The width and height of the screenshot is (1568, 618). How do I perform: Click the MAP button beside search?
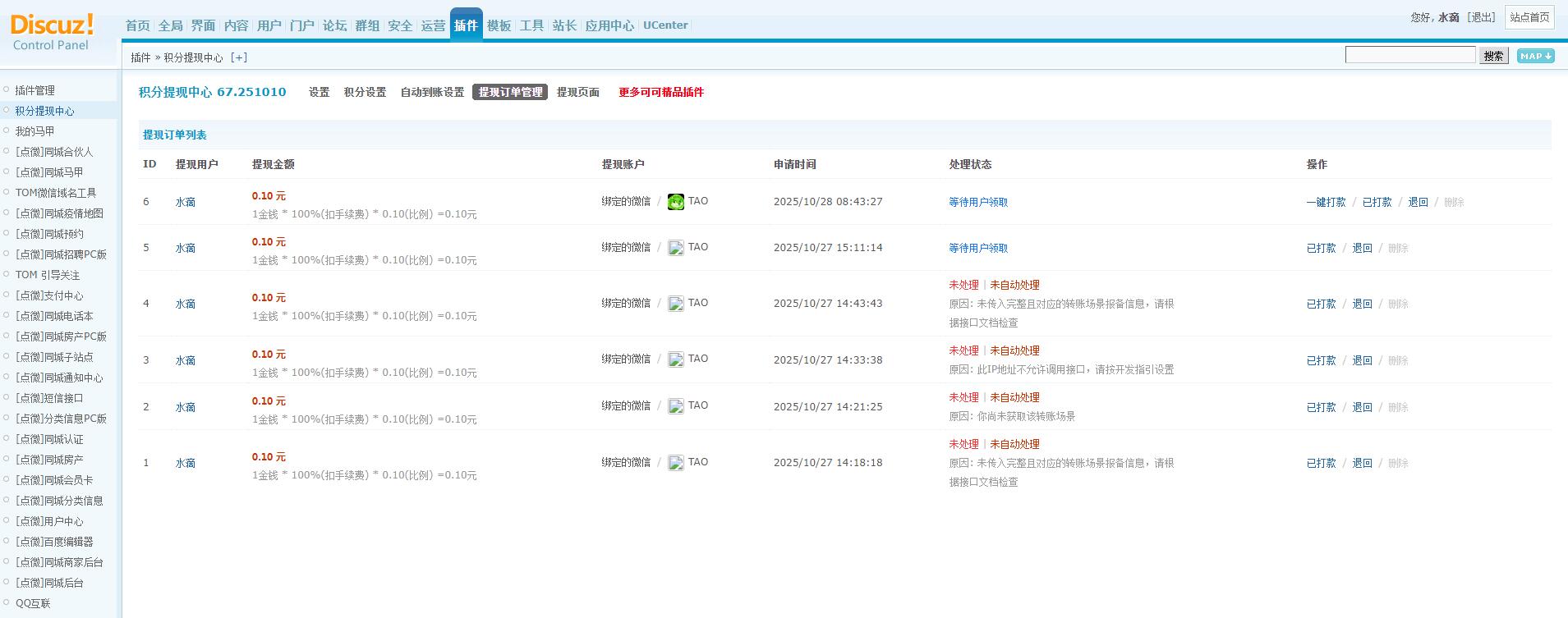point(1535,56)
